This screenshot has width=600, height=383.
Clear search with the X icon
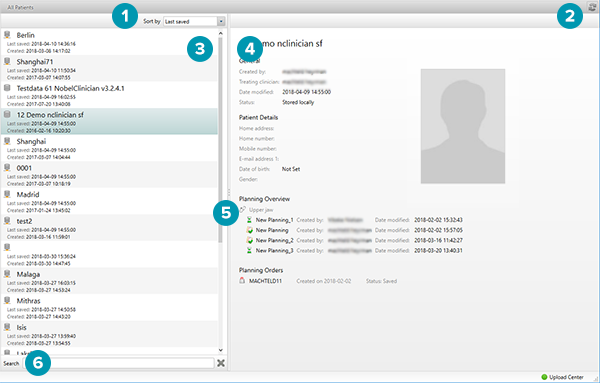click(x=221, y=363)
